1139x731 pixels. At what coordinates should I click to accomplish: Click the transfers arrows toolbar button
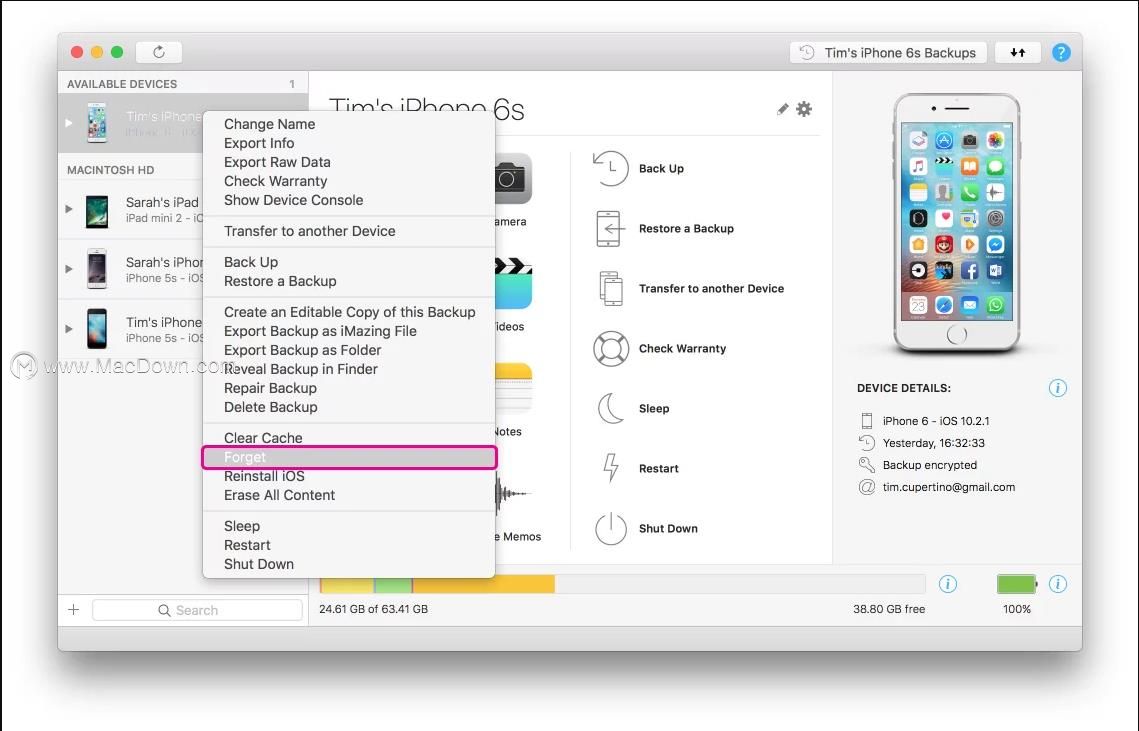click(x=1018, y=52)
